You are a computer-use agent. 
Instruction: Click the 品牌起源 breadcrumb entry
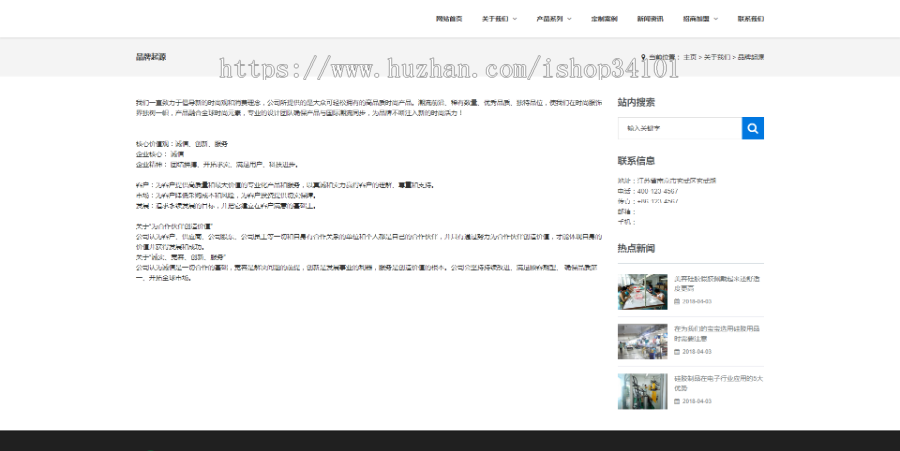click(751, 57)
